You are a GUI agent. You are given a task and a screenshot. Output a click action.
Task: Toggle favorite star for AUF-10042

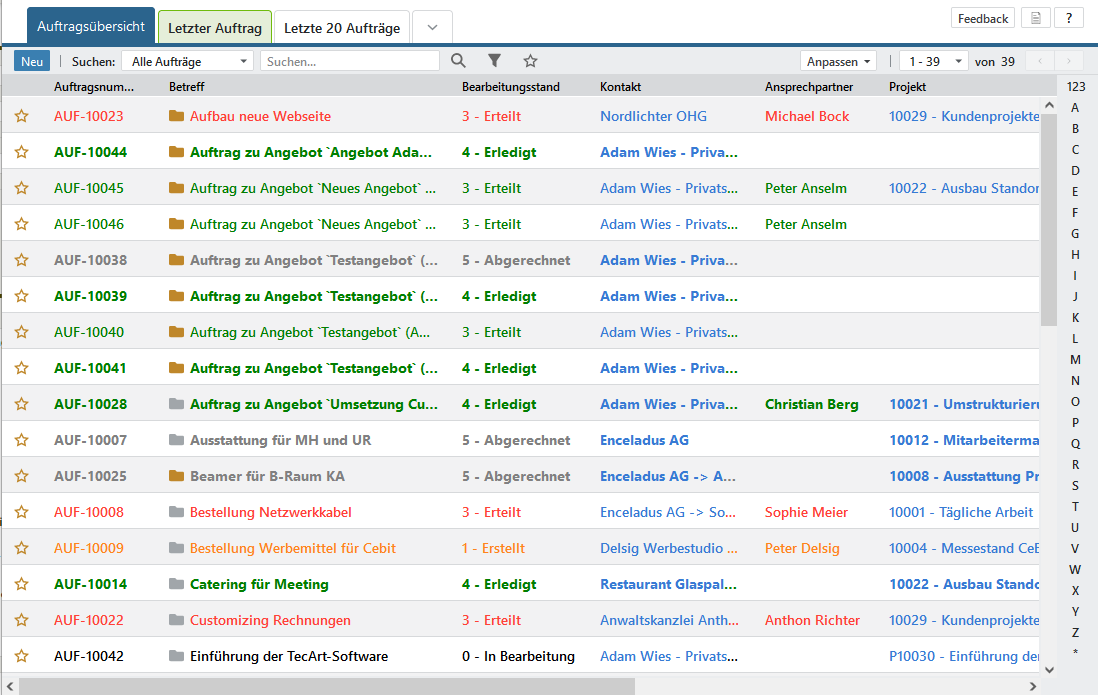[21, 656]
